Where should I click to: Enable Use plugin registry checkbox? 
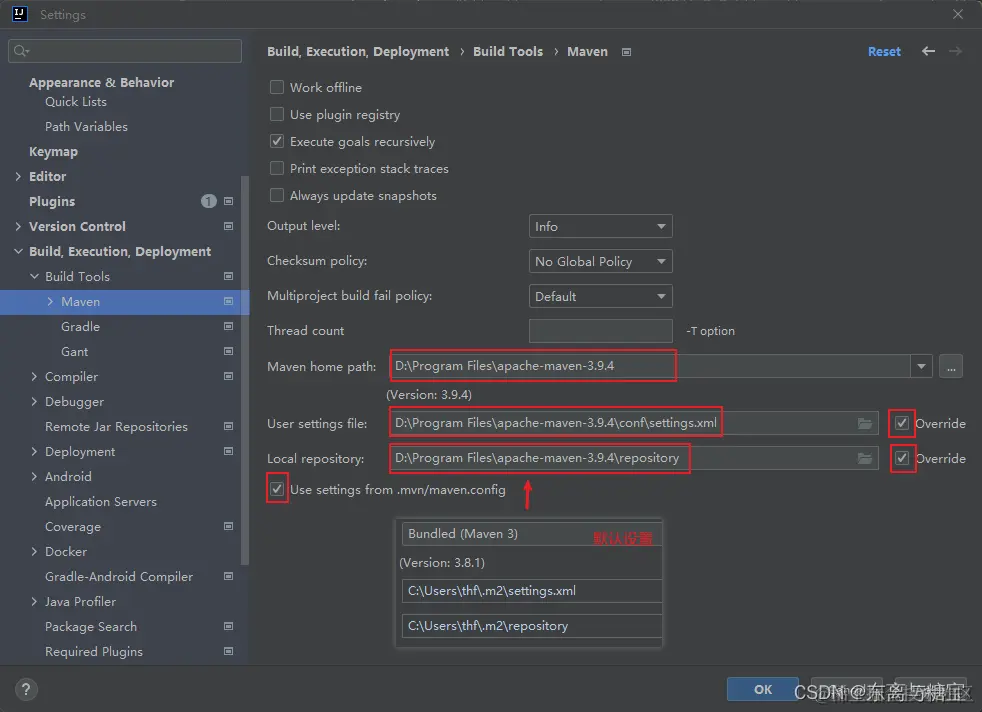click(277, 114)
